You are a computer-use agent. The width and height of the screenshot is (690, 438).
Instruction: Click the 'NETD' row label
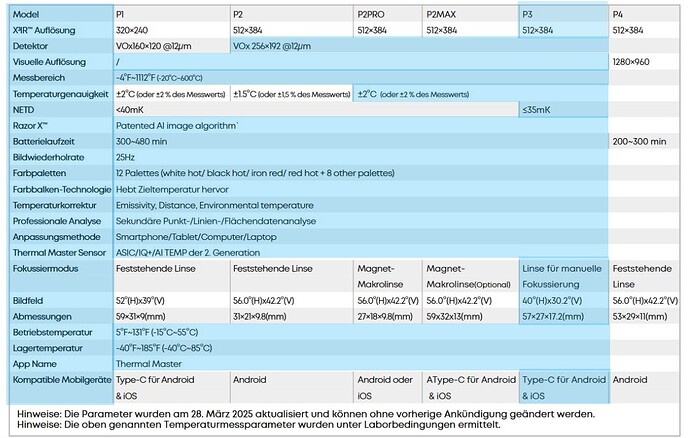pyautogui.click(x=23, y=110)
